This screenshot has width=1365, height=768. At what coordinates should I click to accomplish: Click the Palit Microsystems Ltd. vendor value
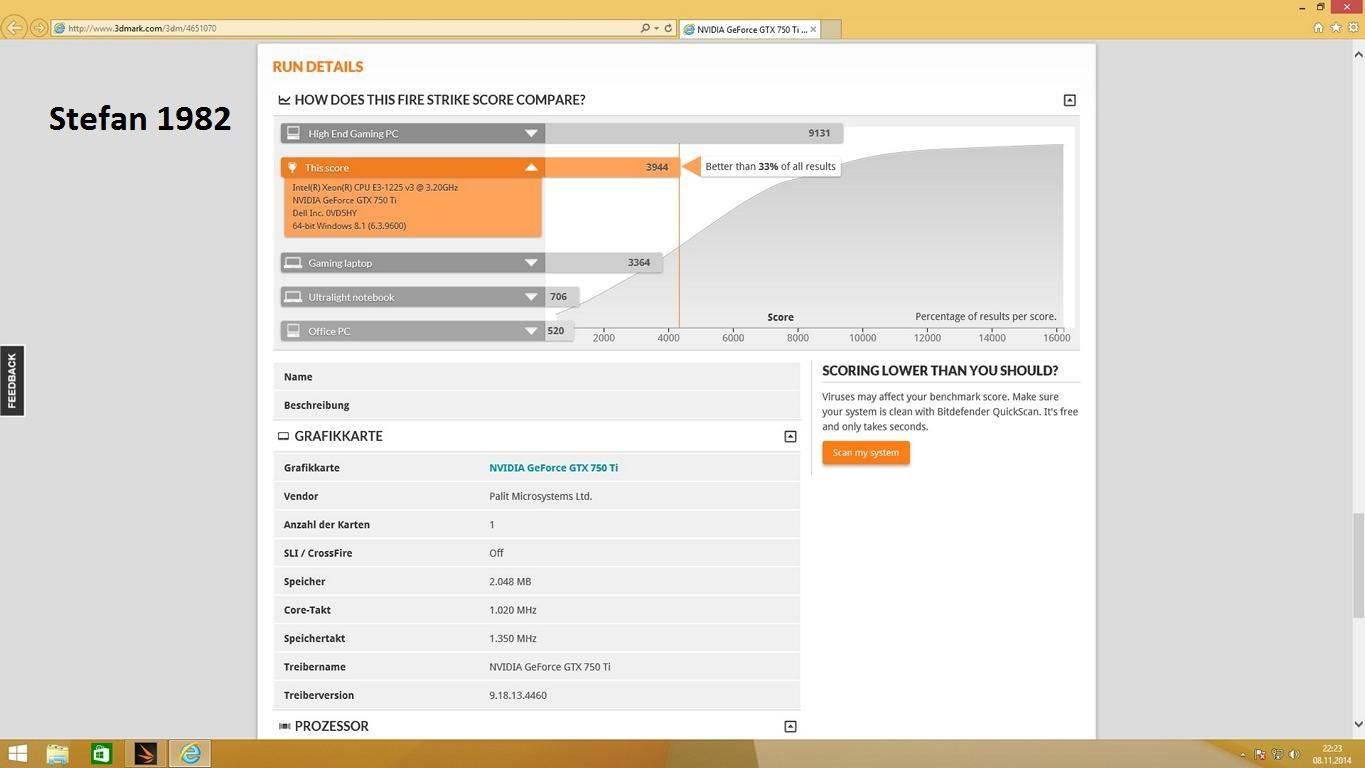[540, 496]
